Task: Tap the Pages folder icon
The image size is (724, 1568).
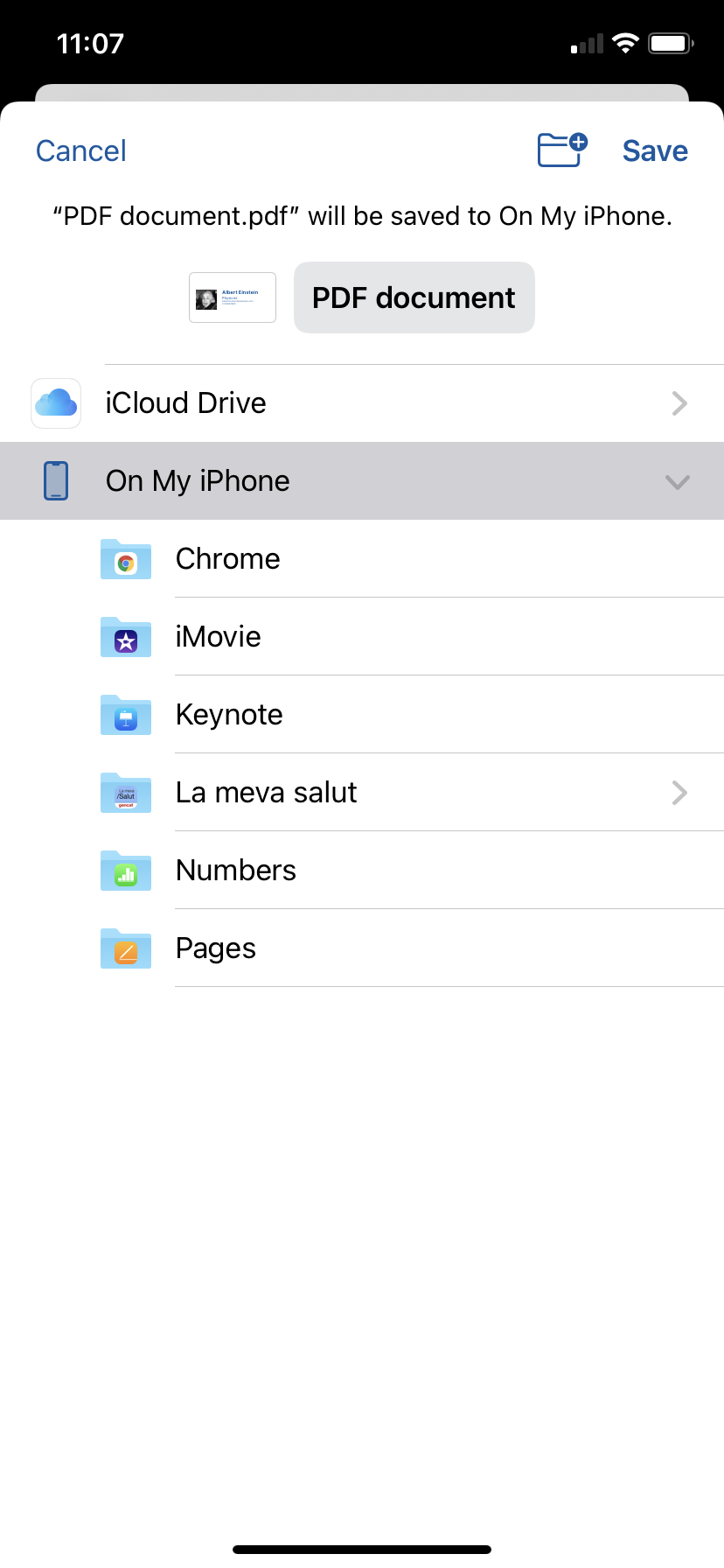Action: pyautogui.click(x=126, y=949)
